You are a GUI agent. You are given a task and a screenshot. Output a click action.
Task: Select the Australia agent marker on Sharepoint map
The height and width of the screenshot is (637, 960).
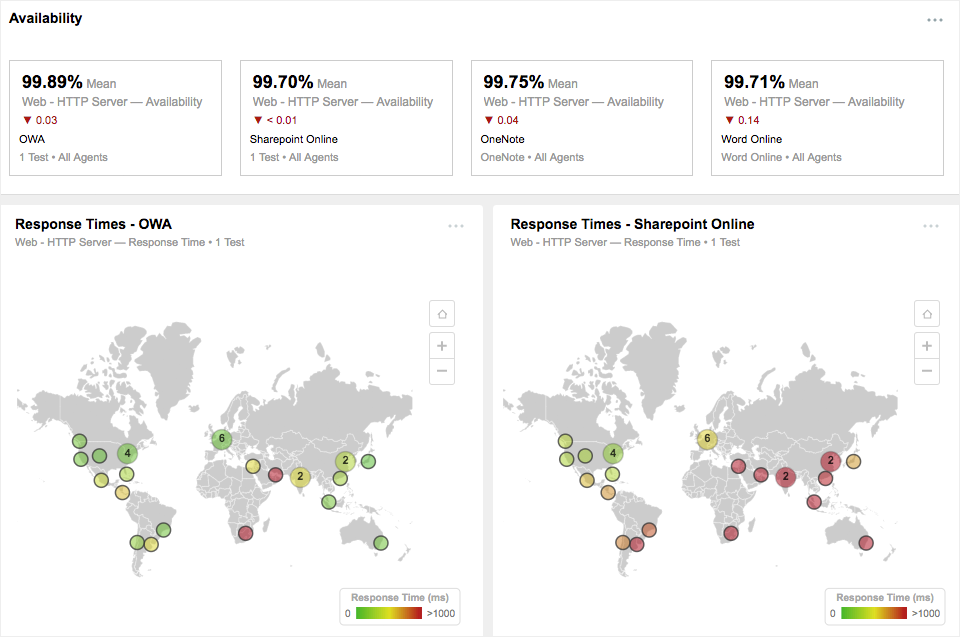point(865,543)
